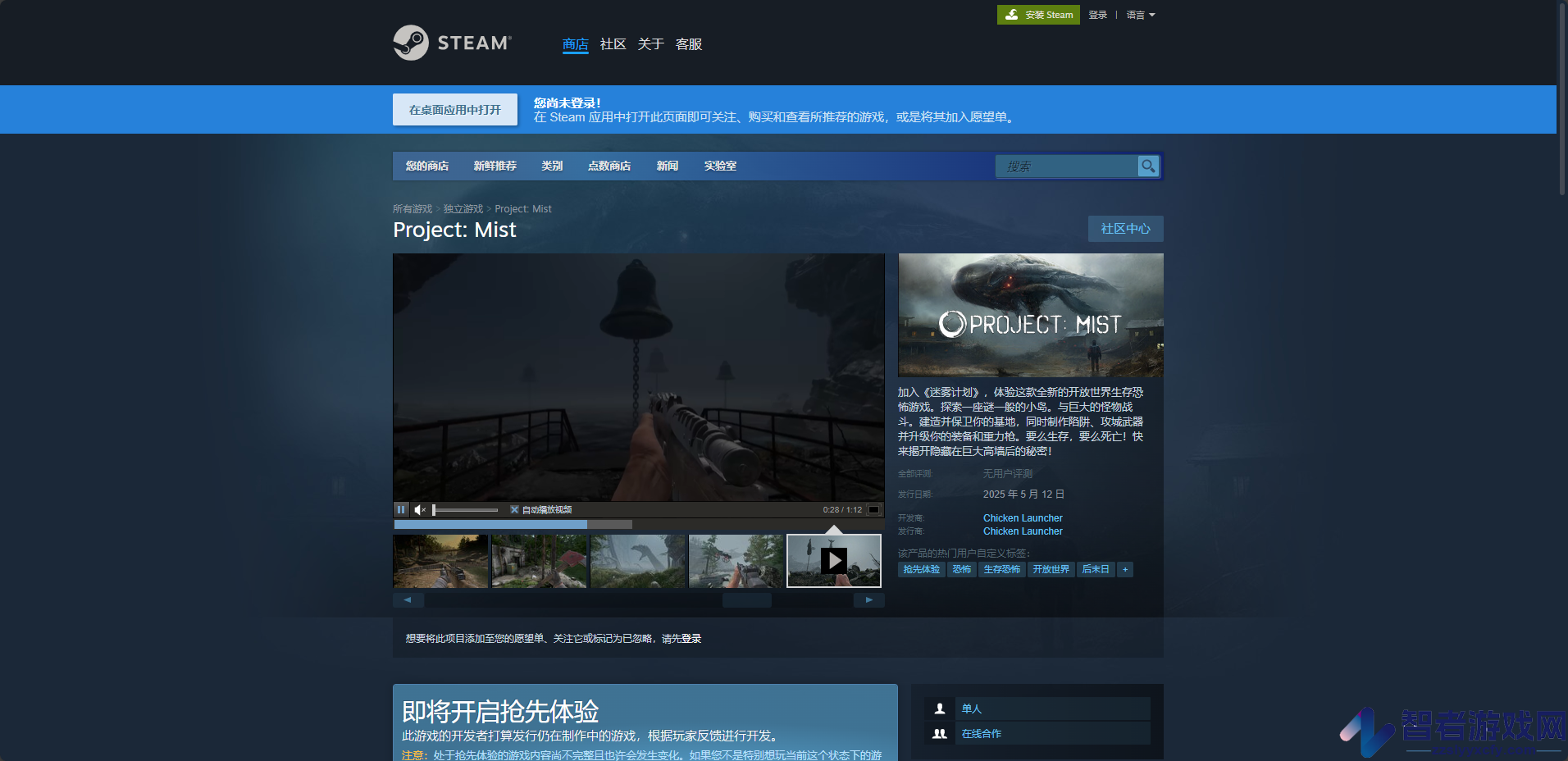The image size is (1568, 761).
Task: Click the 您尚未登录! notice text
Action: click(567, 103)
